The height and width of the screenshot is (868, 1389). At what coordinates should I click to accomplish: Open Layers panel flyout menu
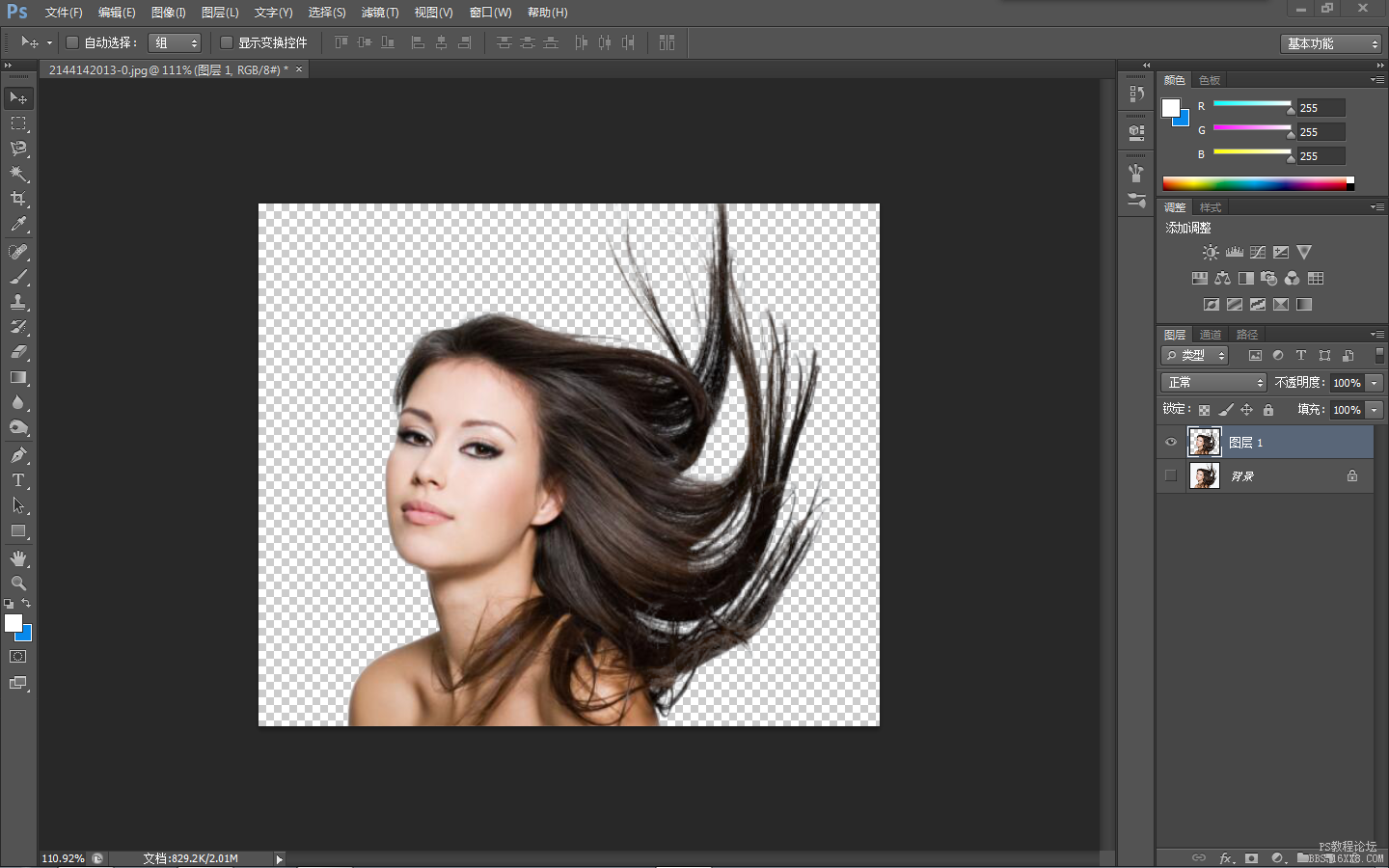point(1377,334)
